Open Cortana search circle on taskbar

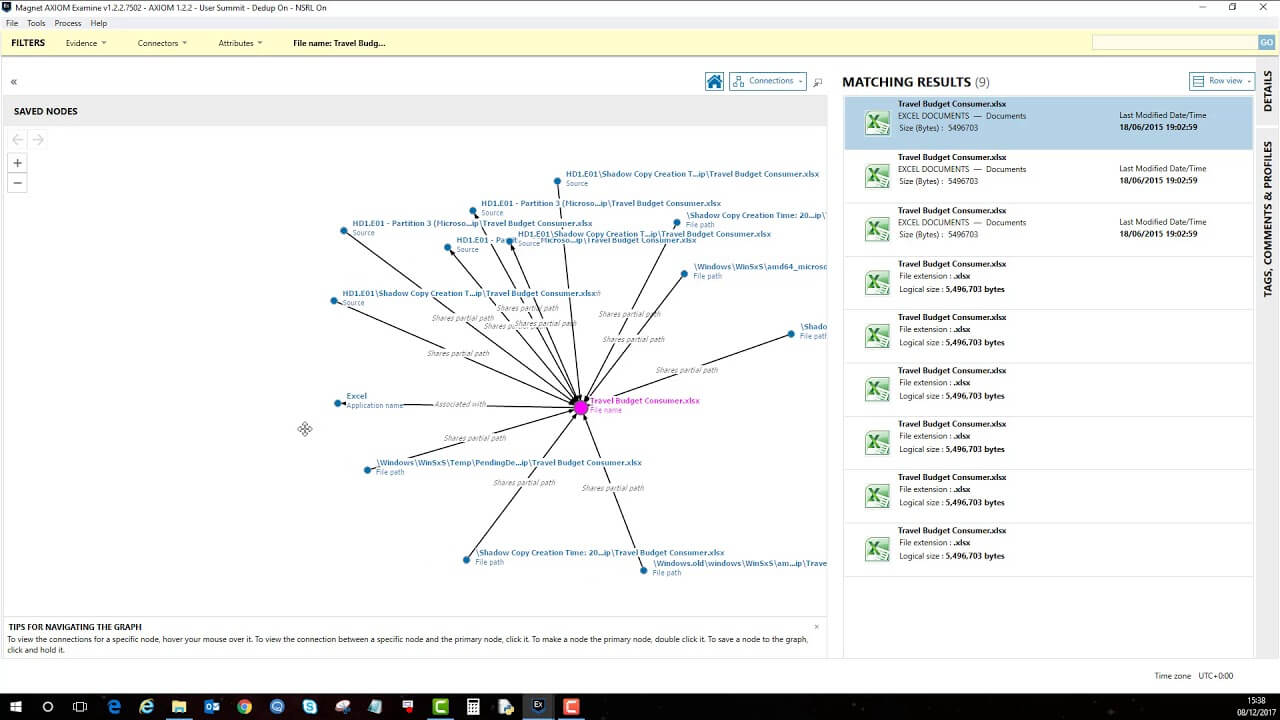(48, 706)
